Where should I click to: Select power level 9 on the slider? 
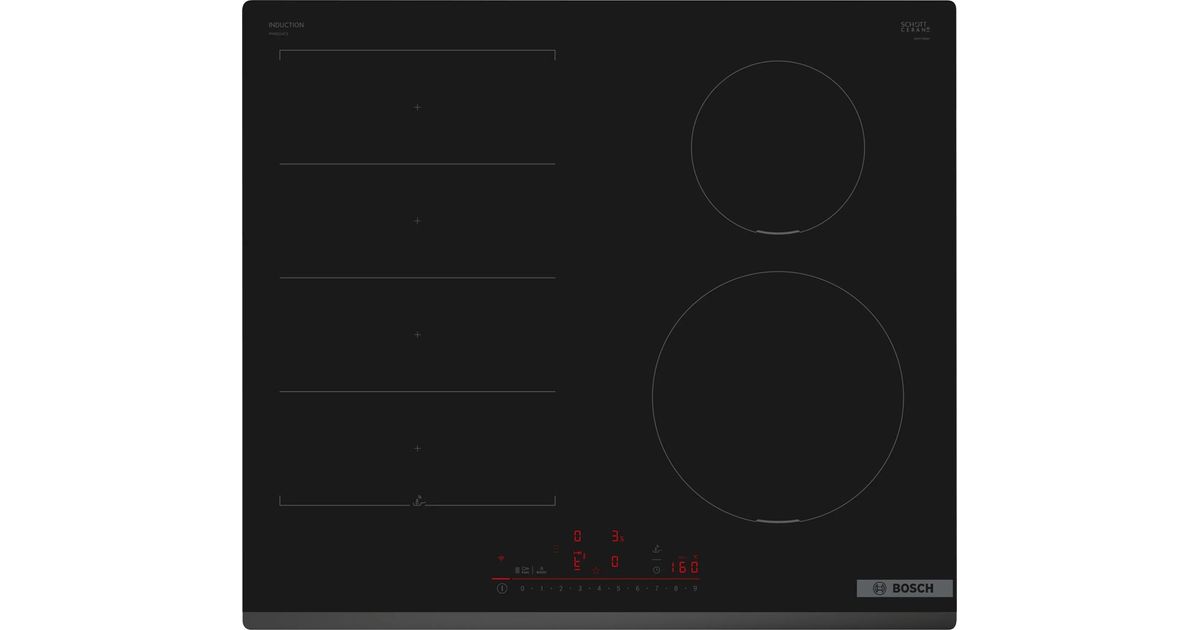[695, 588]
